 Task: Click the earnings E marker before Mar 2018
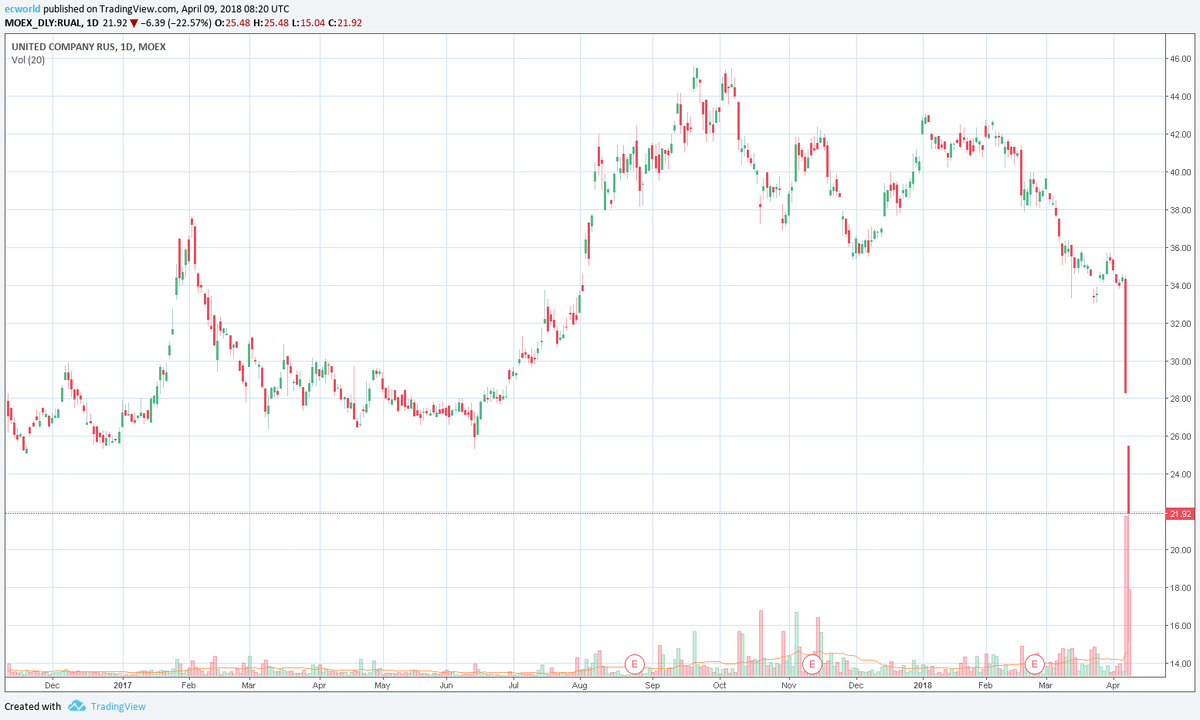point(1035,663)
